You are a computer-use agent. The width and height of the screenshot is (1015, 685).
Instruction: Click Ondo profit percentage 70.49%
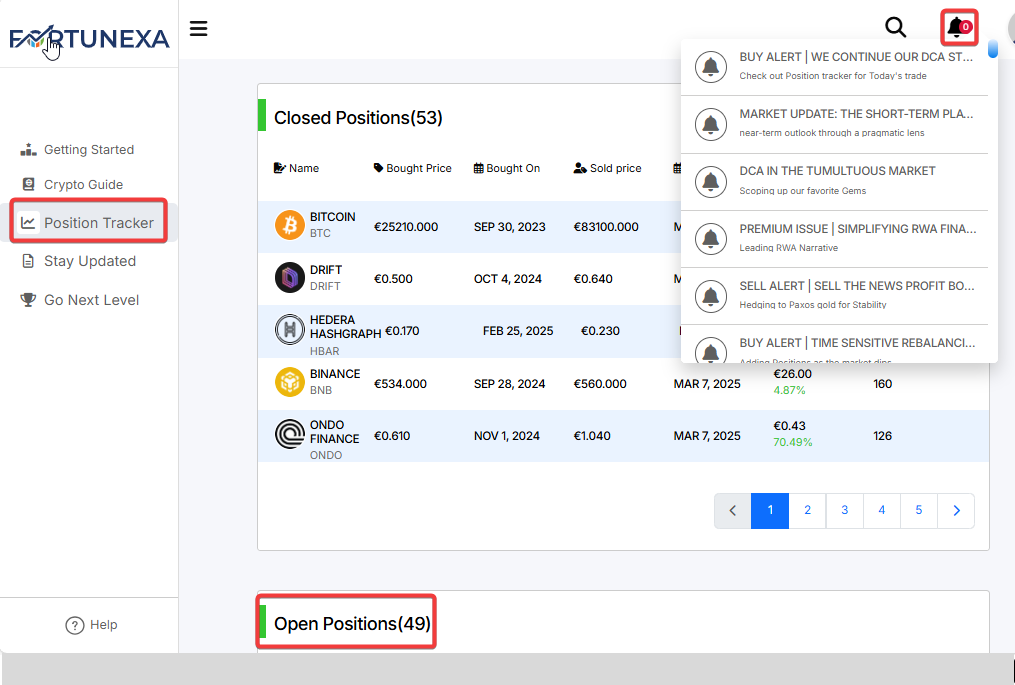click(x=792, y=442)
